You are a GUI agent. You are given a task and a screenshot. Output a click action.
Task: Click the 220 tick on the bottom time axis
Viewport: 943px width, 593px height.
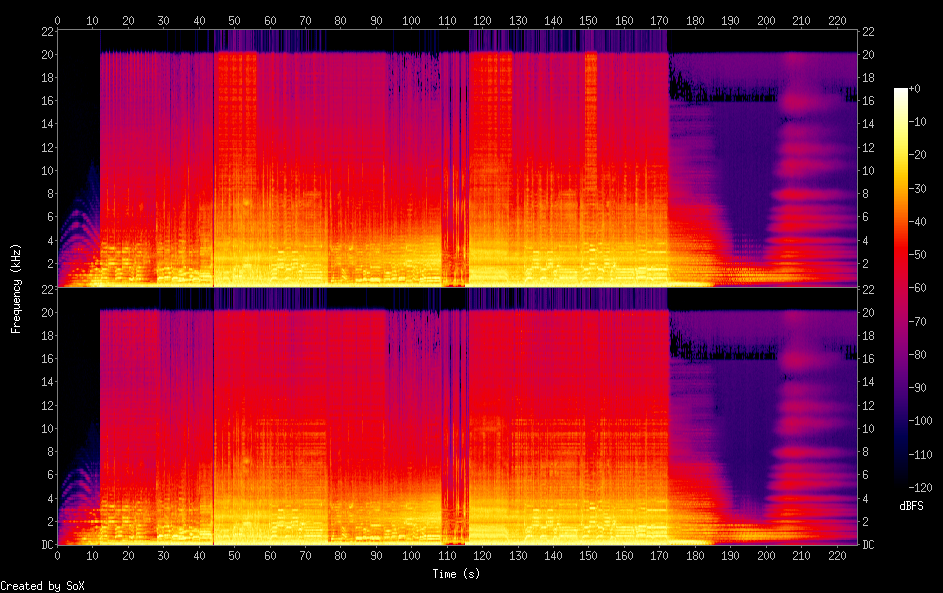click(x=836, y=555)
